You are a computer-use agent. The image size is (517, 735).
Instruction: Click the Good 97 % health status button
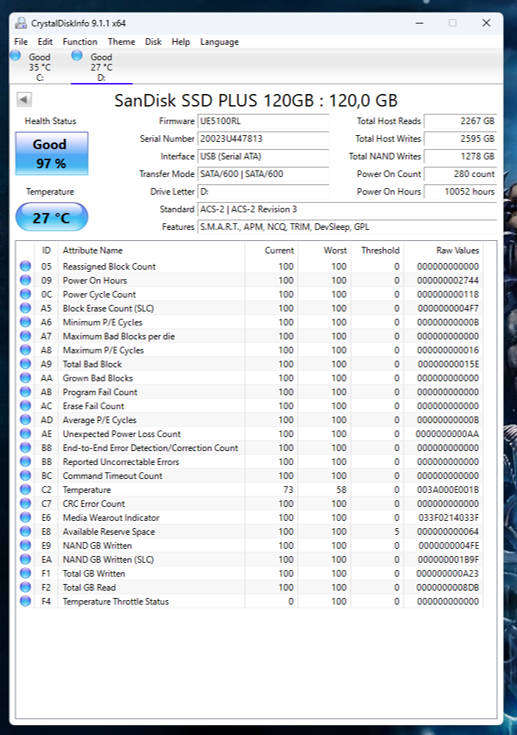52,153
